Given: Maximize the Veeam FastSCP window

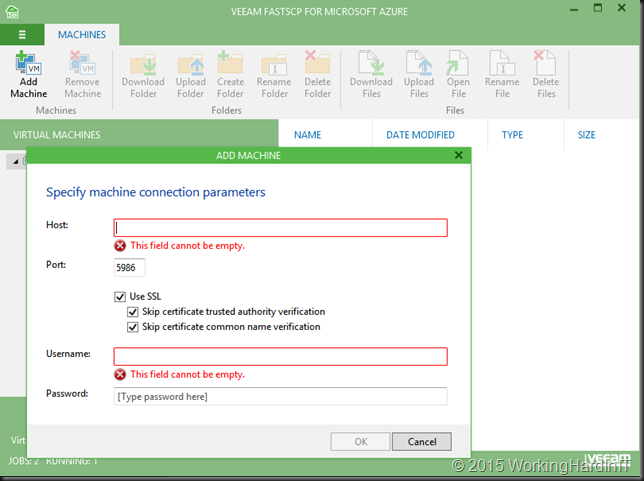Looking at the screenshot, I should [598, 8].
